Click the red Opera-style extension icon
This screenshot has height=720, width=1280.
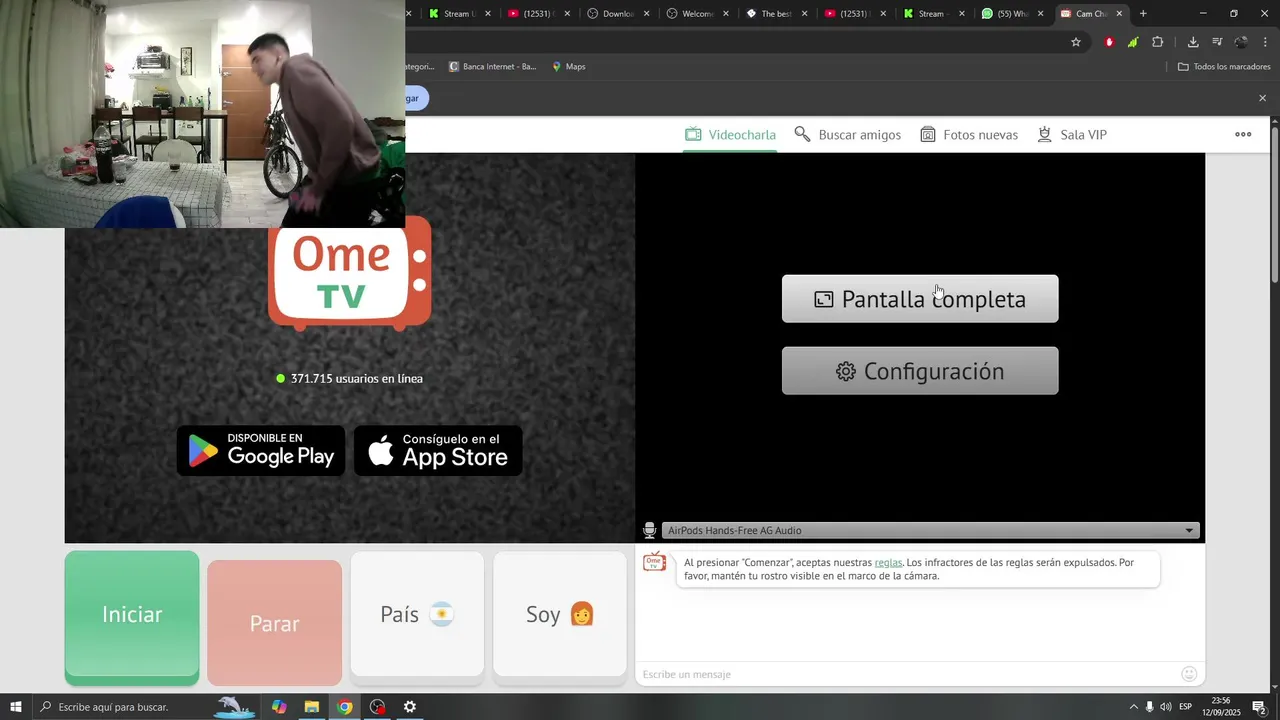click(1109, 42)
